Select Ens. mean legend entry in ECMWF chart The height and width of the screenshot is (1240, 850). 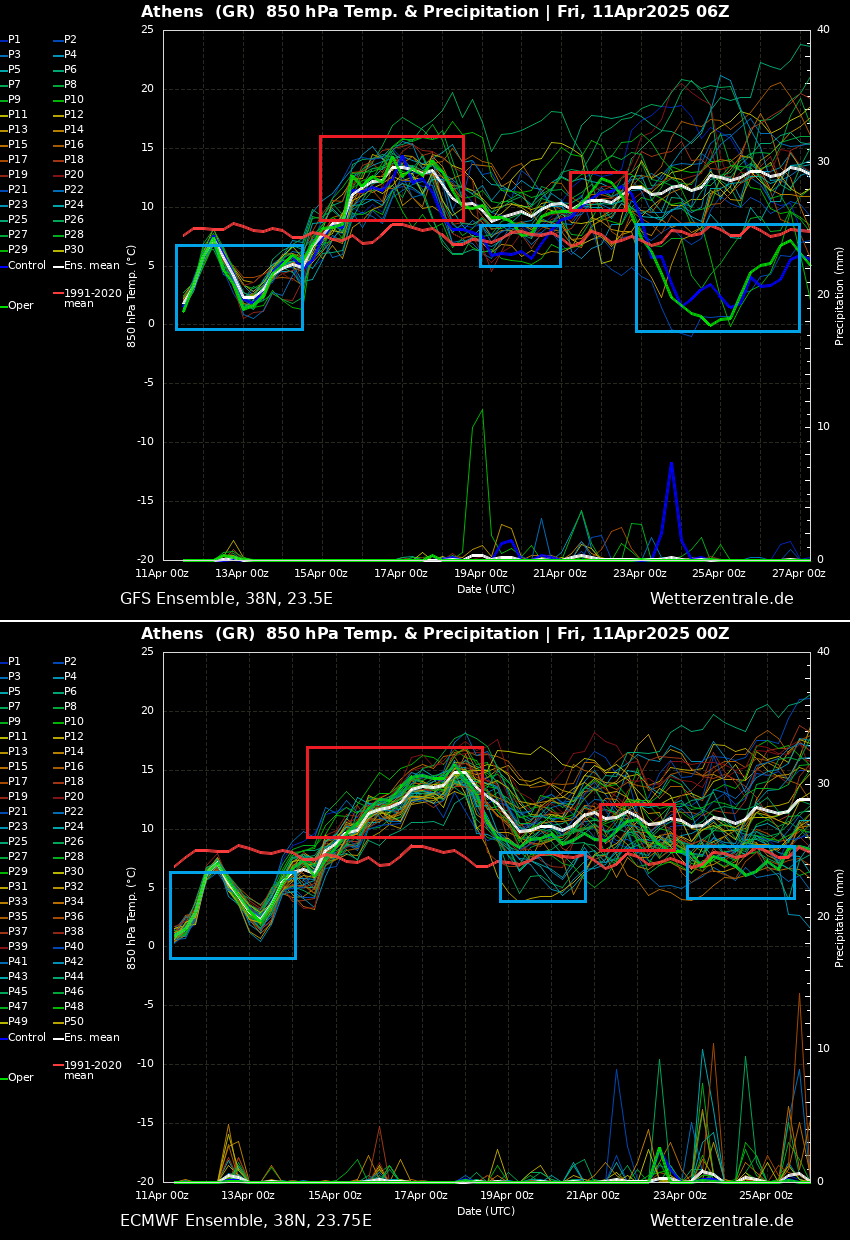coord(91,1038)
